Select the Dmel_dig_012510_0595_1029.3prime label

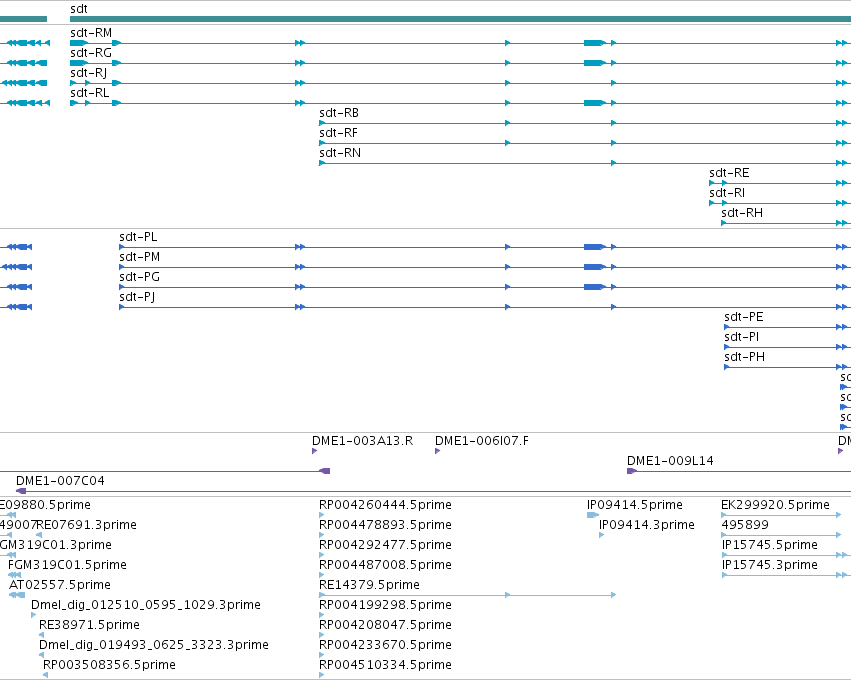(146, 605)
